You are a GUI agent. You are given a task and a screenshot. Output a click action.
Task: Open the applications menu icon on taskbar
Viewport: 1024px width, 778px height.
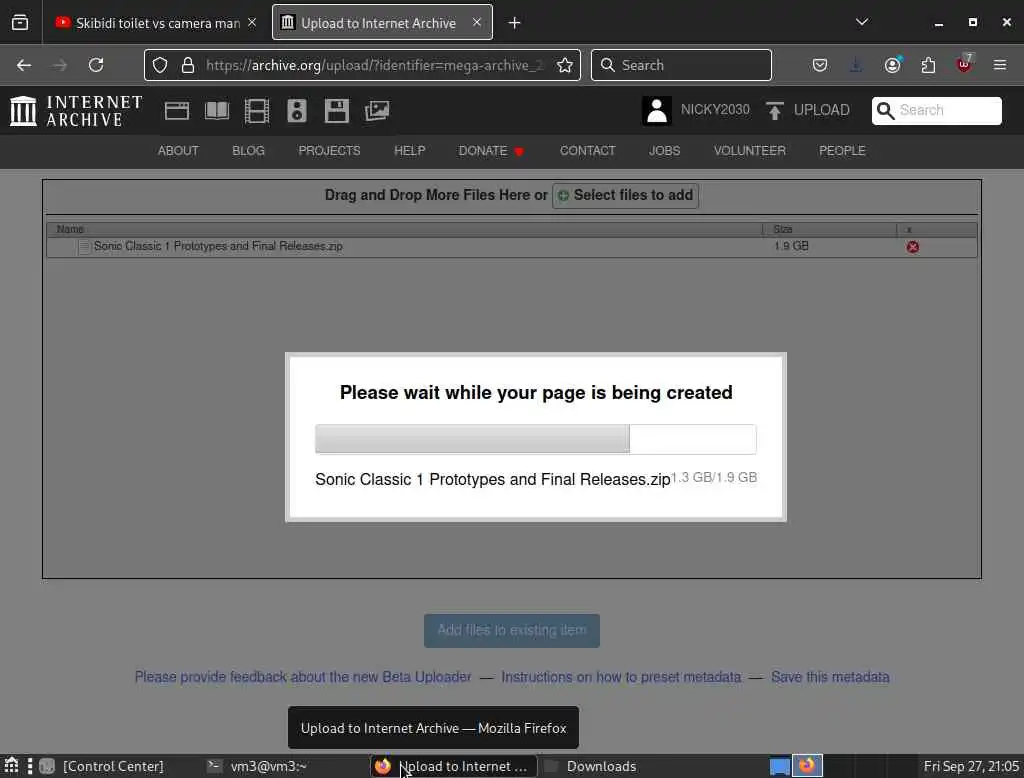coord(12,766)
